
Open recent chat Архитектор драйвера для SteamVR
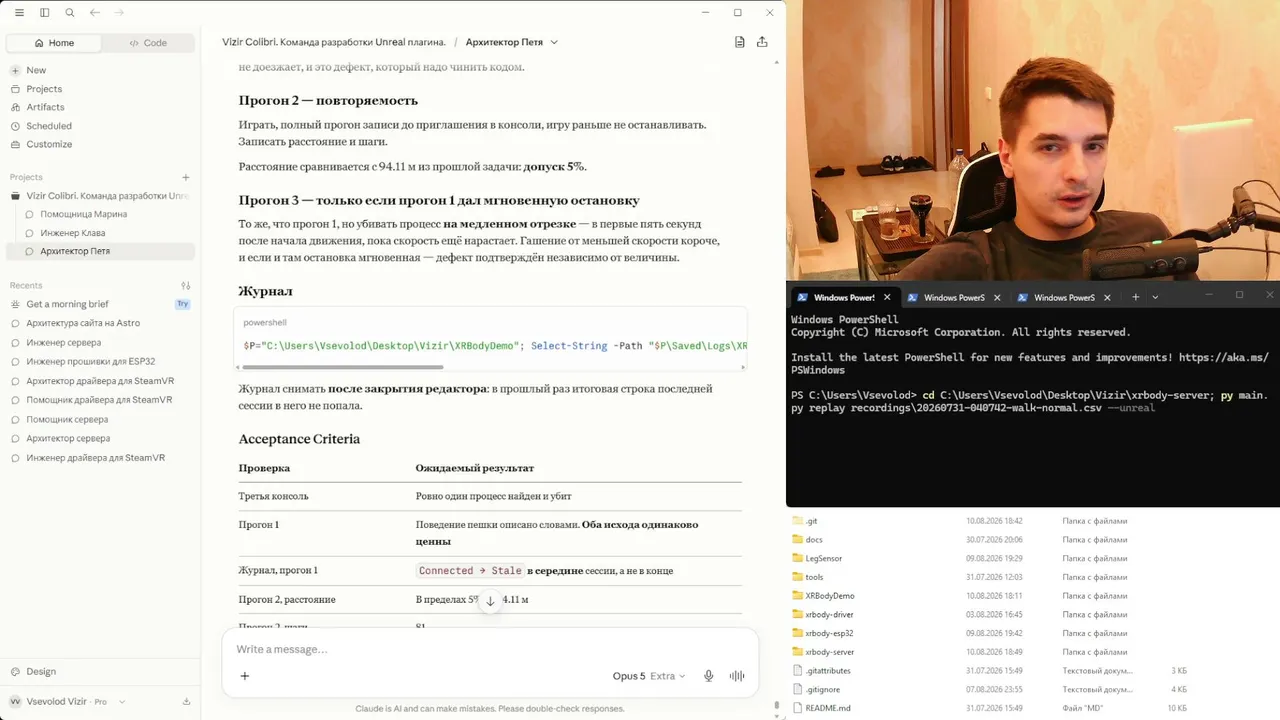(x=100, y=380)
